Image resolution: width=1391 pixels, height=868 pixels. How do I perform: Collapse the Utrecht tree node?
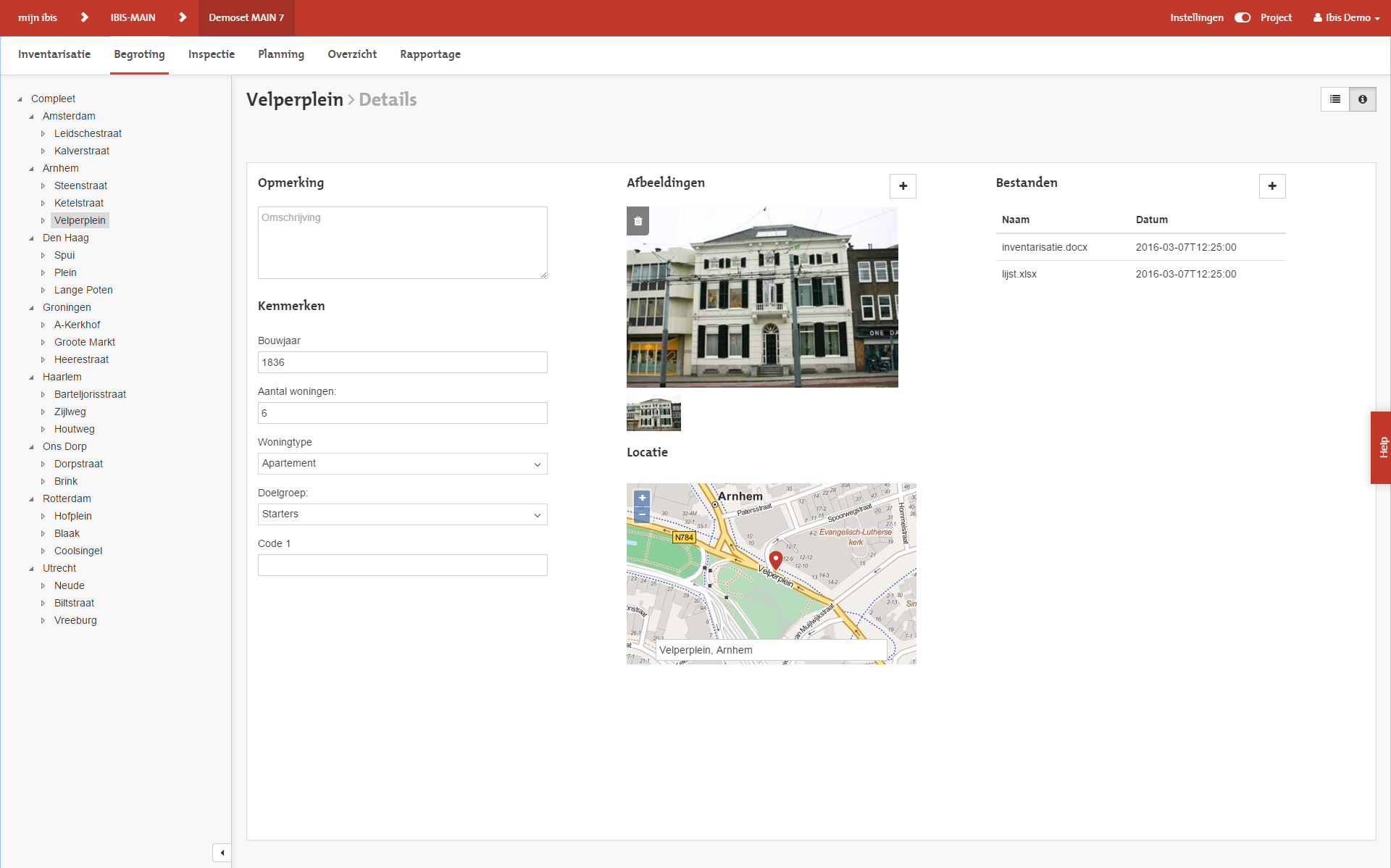point(31,569)
